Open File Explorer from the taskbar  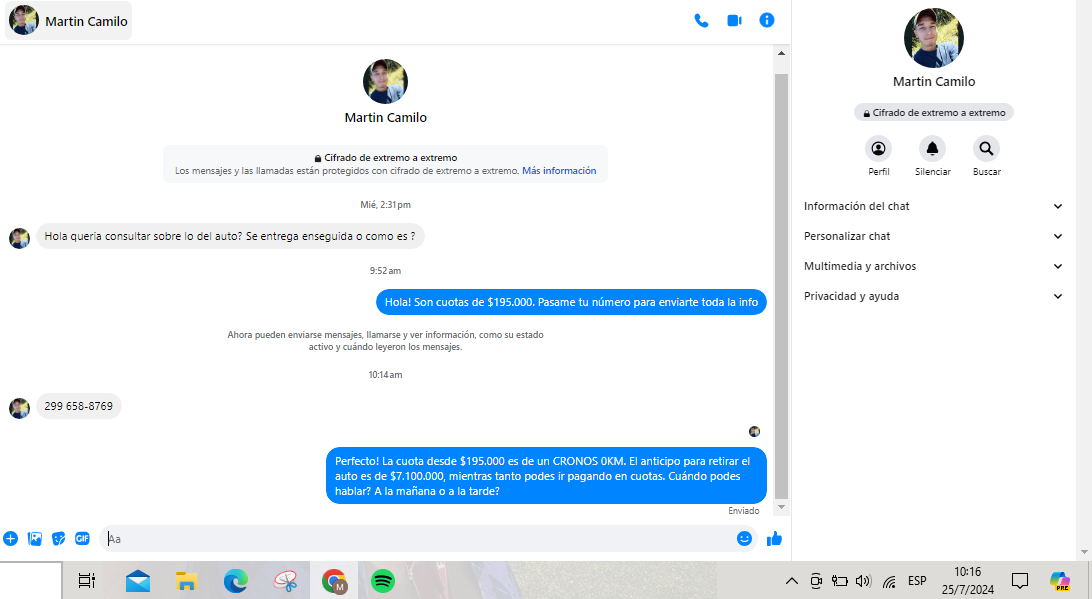(x=187, y=580)
